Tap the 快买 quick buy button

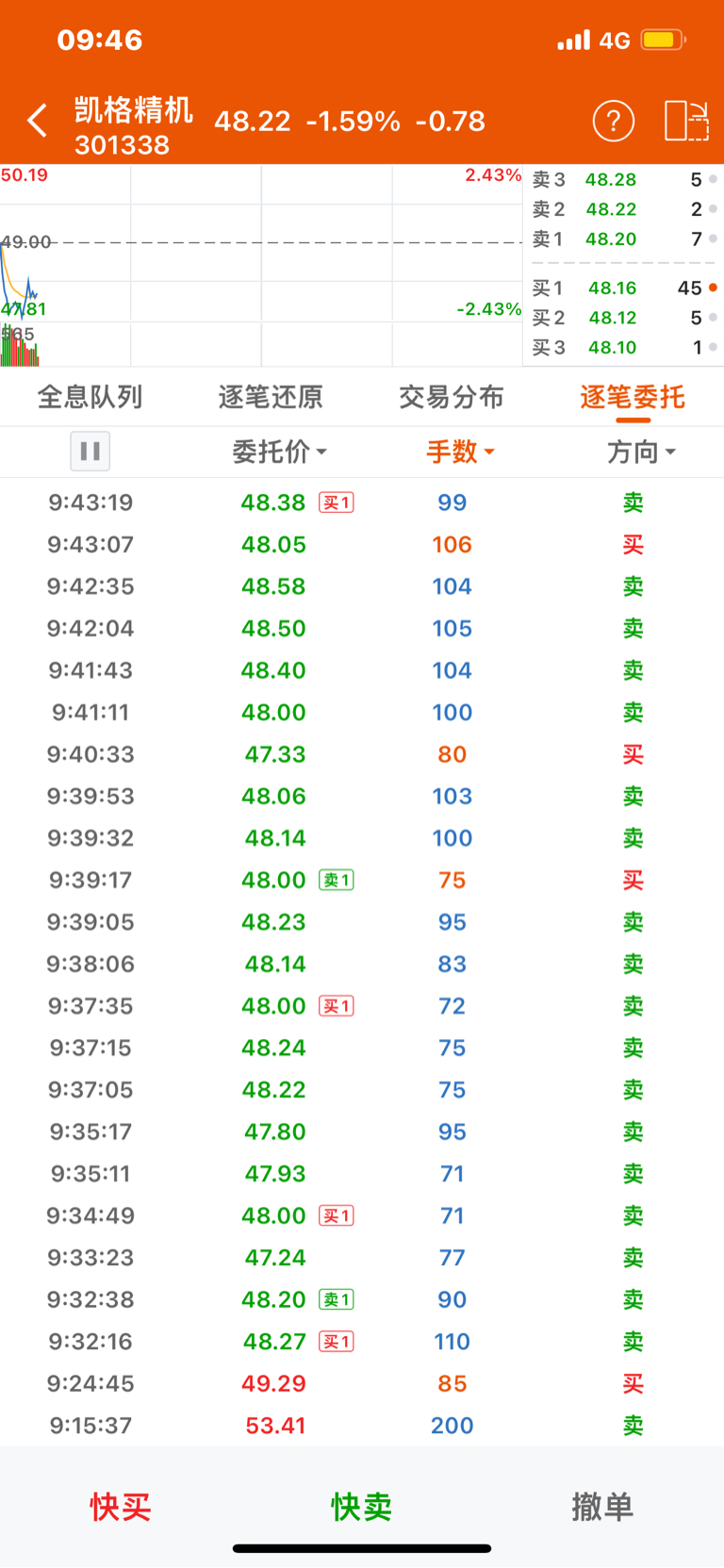point(121,1507)
